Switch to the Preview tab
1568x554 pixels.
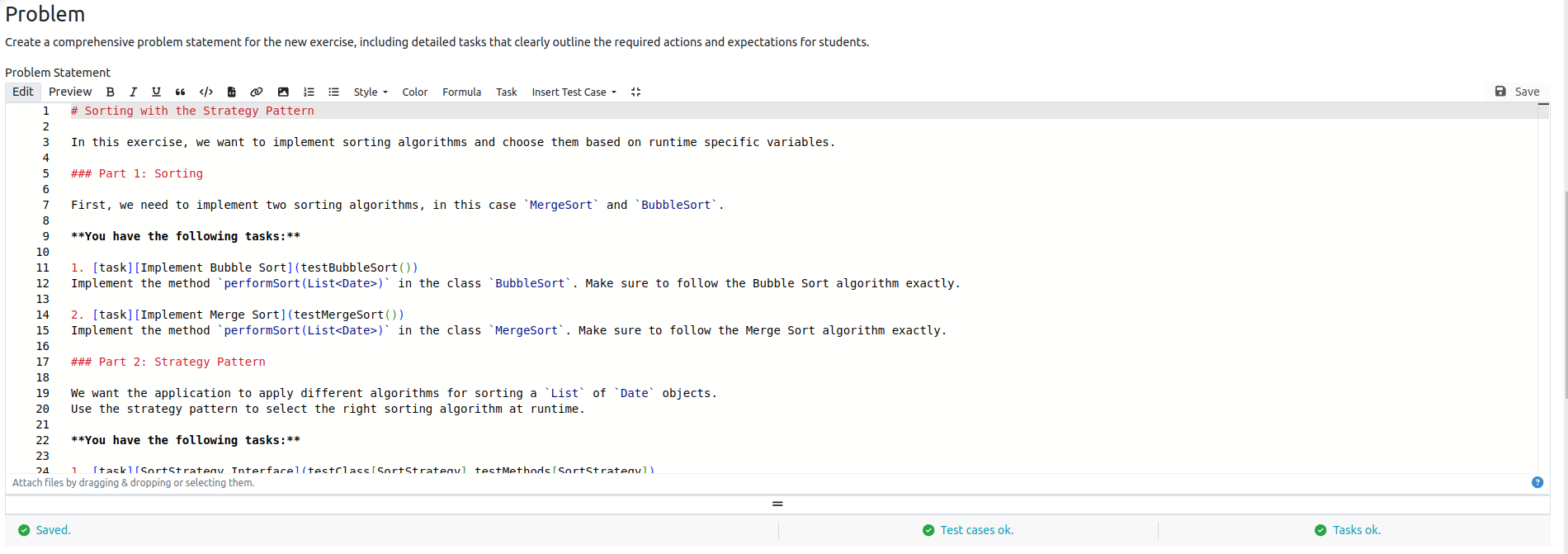point(70,92)
